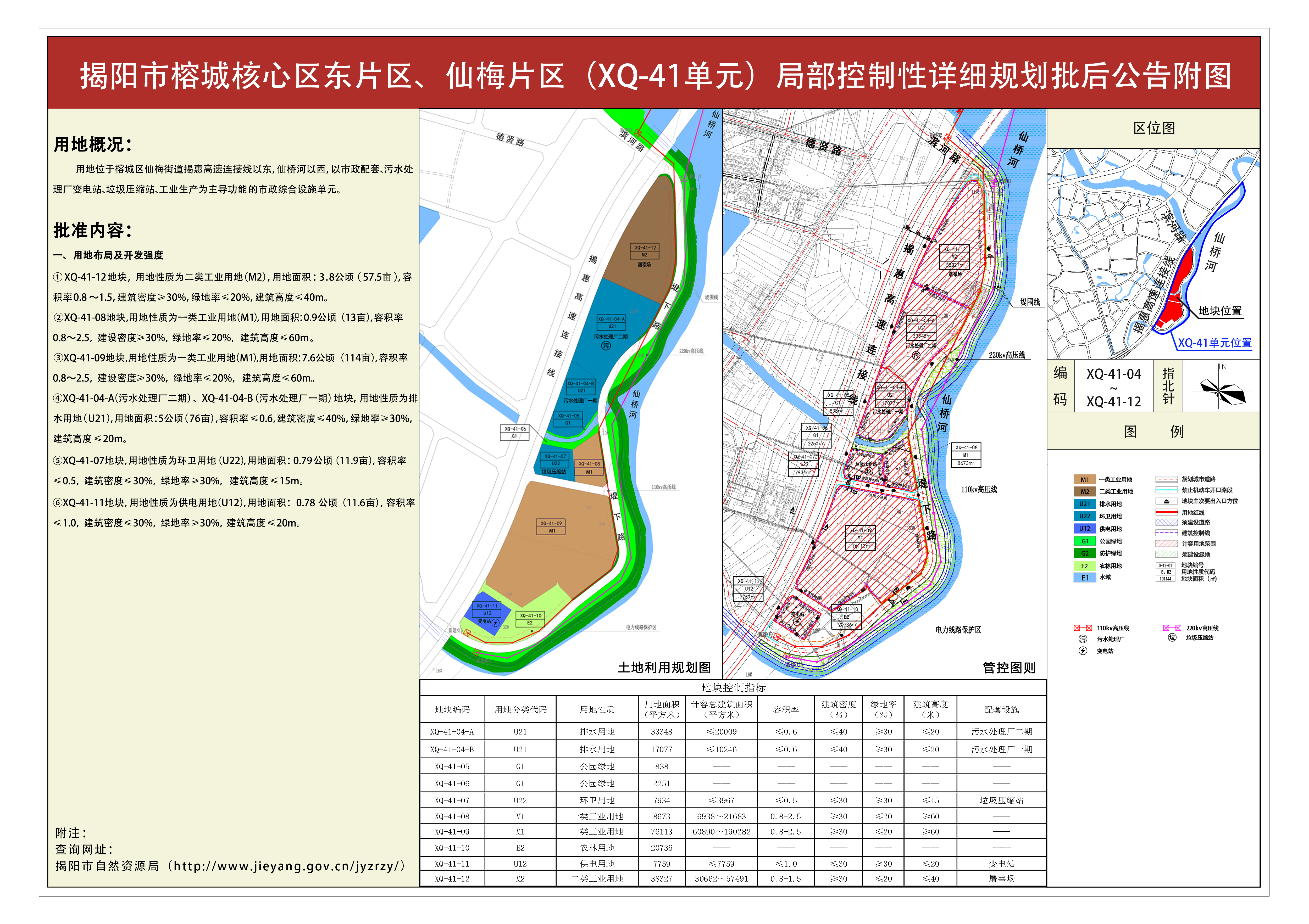Click the 容积率 column header in table
The height and width of the screenshot is (924, 1309).
tap(786, 709)
